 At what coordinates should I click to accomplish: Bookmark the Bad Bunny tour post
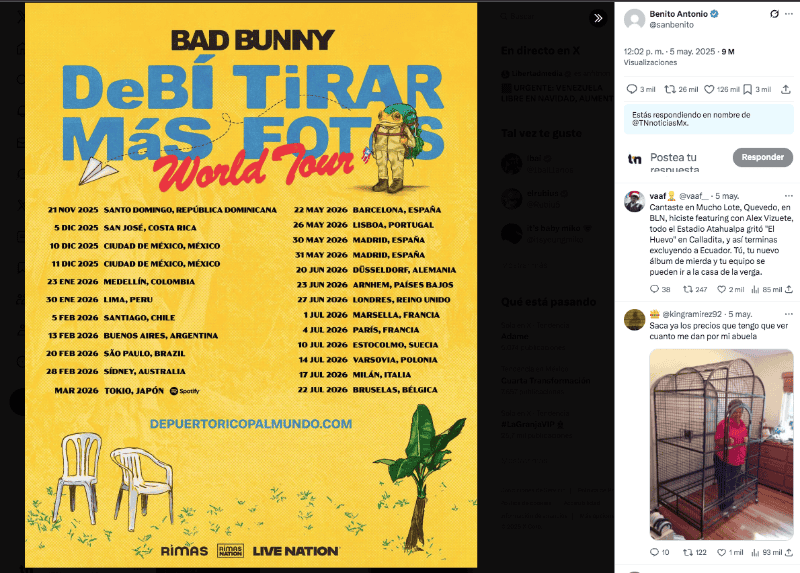click(748, 89)
